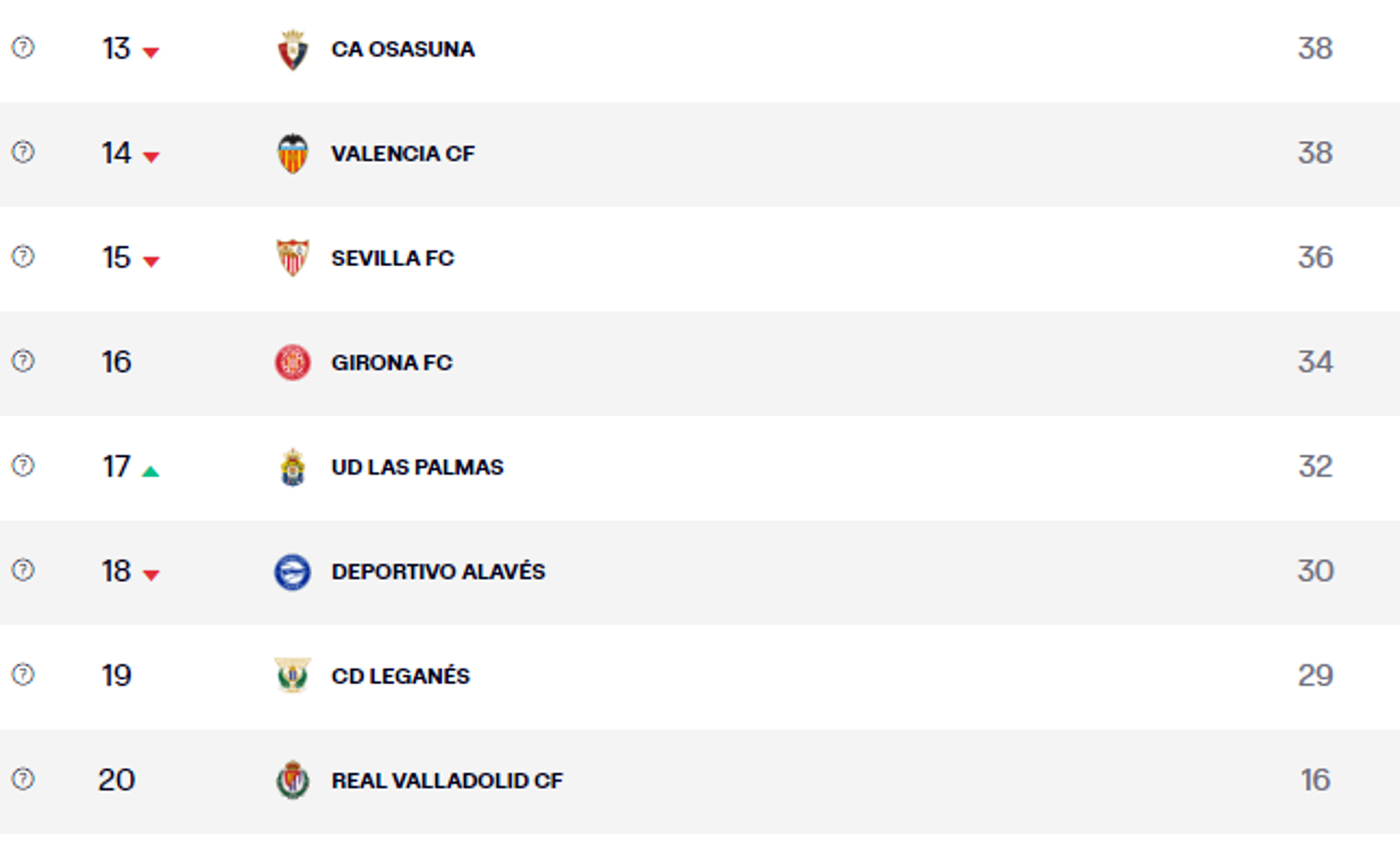
Task: Open the help icon beside position 20
Action: point(23,779)
